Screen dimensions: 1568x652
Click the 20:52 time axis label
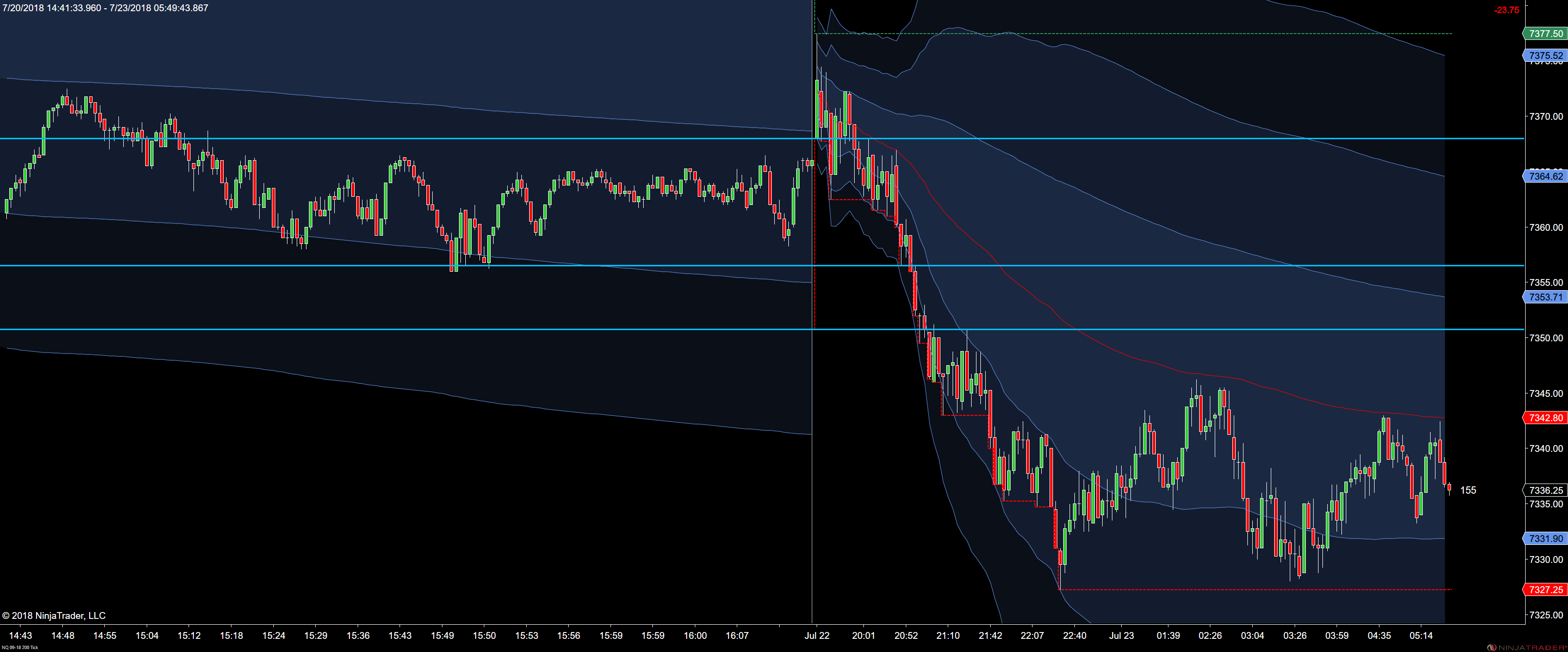pyautogui.click(x=906, y=635)
